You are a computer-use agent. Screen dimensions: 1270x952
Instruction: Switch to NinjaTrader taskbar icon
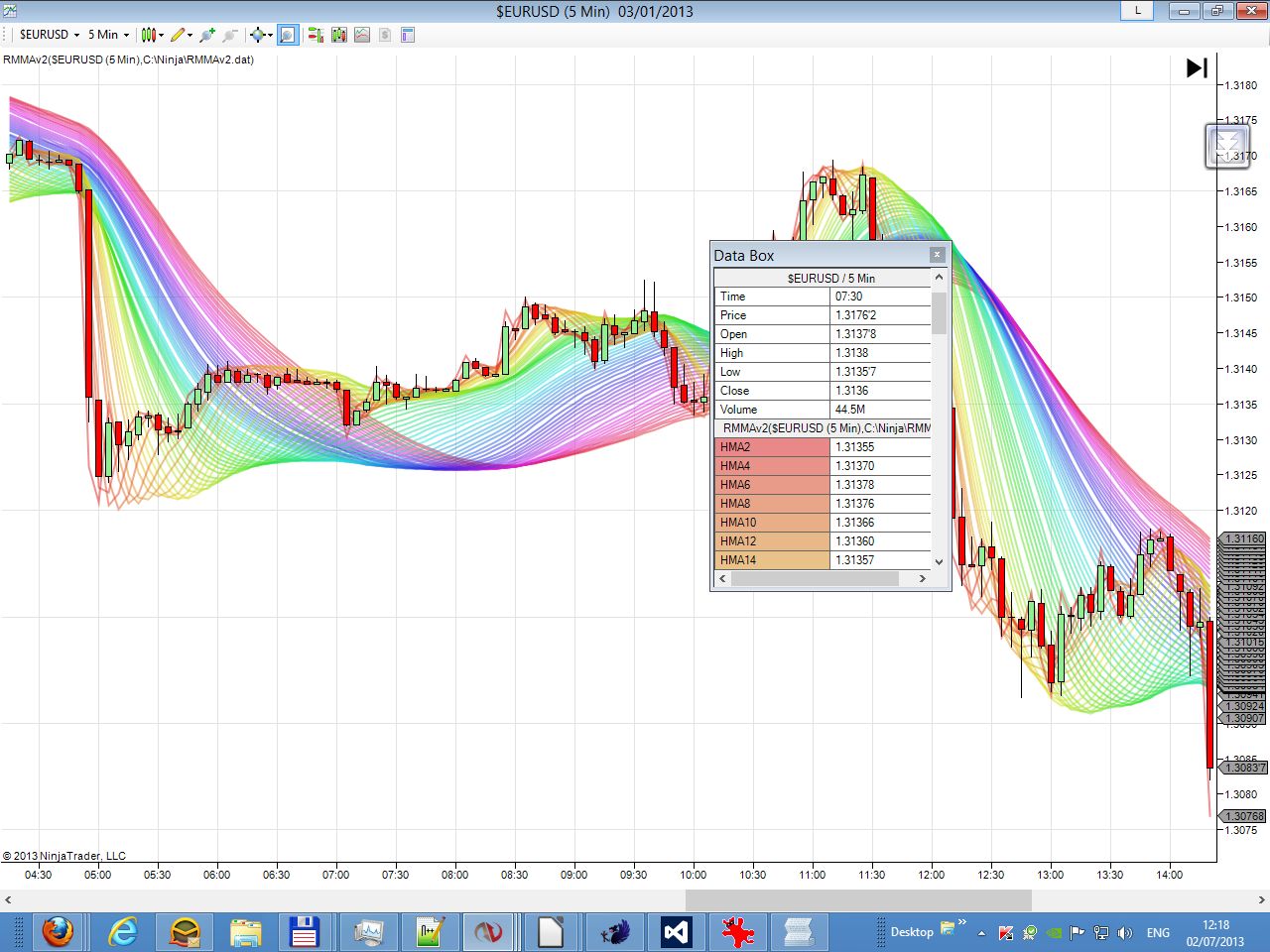point(489,932)
